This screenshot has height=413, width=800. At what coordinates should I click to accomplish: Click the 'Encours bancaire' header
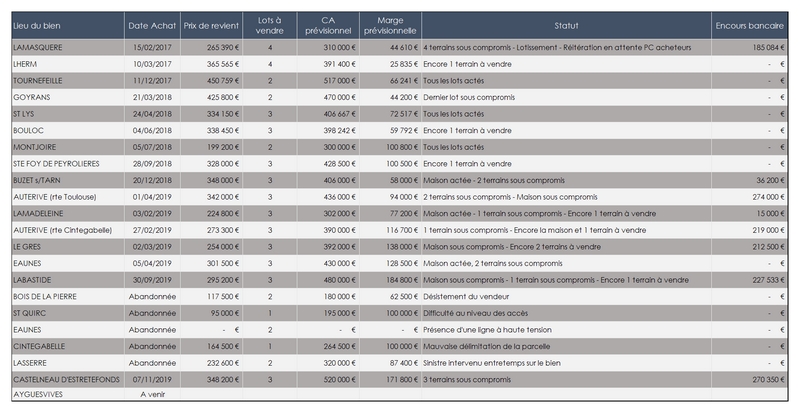pyautogui.click(x=749, y=26)
